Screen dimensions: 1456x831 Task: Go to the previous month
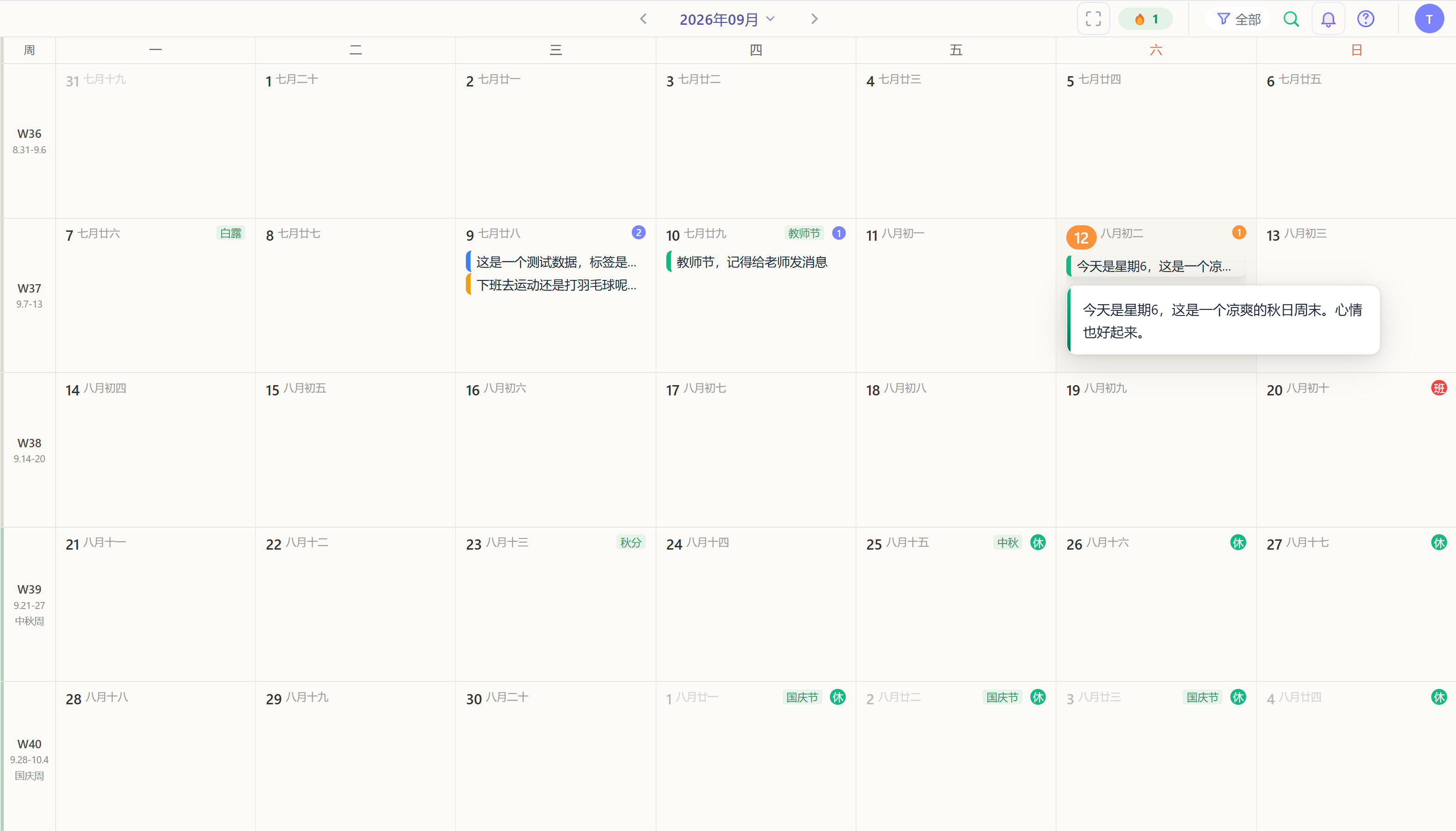[x=643, y=19]
